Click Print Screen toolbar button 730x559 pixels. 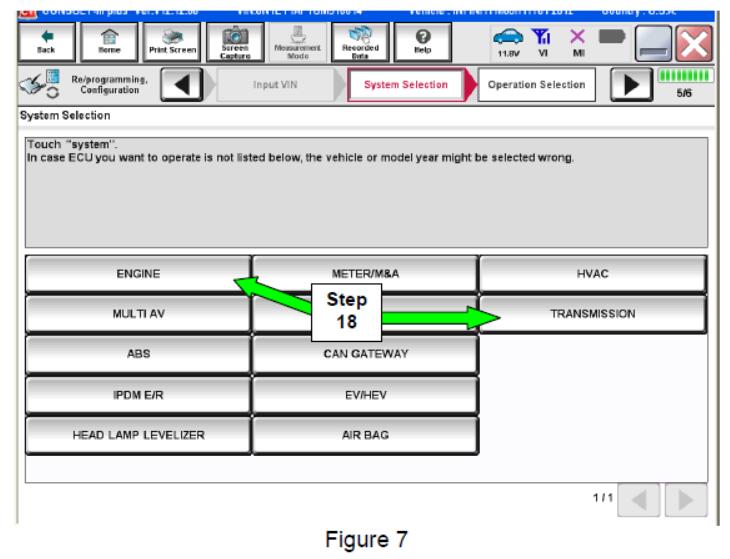click(x=172, y=42)
